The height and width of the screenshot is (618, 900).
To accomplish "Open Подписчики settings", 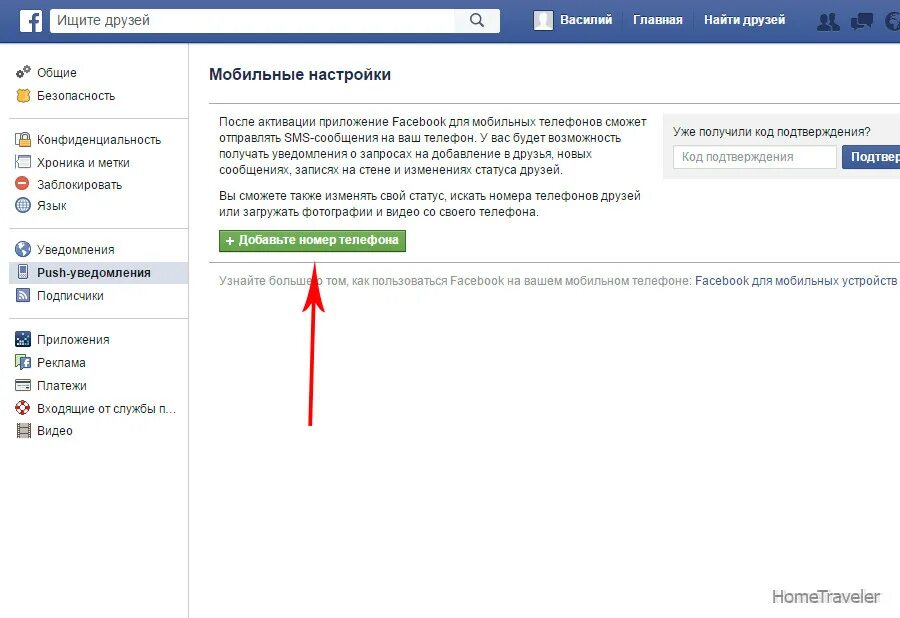I will coord(70,296).
